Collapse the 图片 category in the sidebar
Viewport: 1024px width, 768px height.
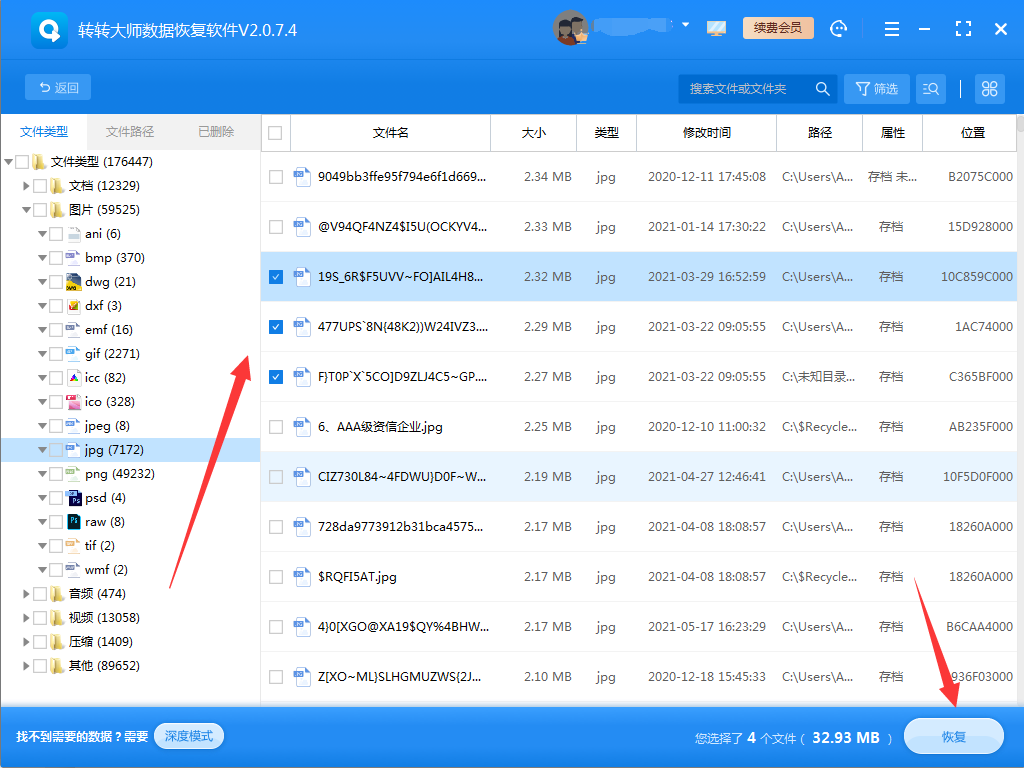tap(27, 209)
